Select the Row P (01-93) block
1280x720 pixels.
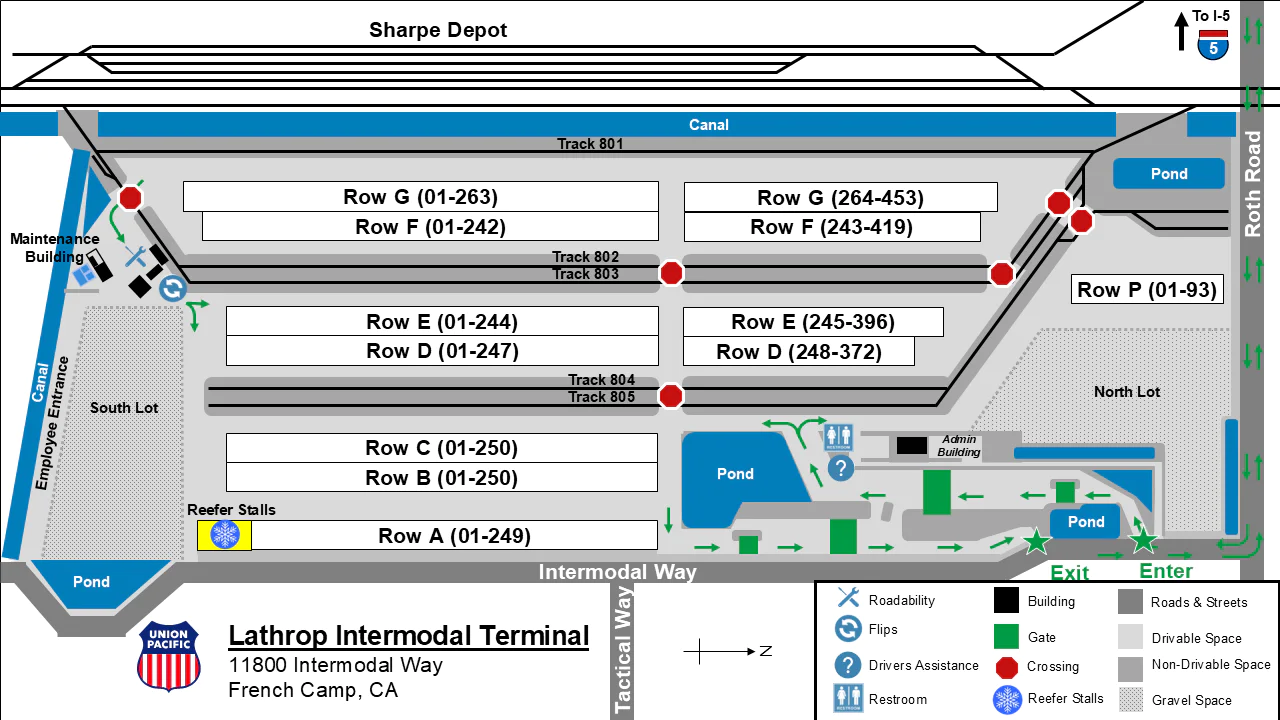1147,290
